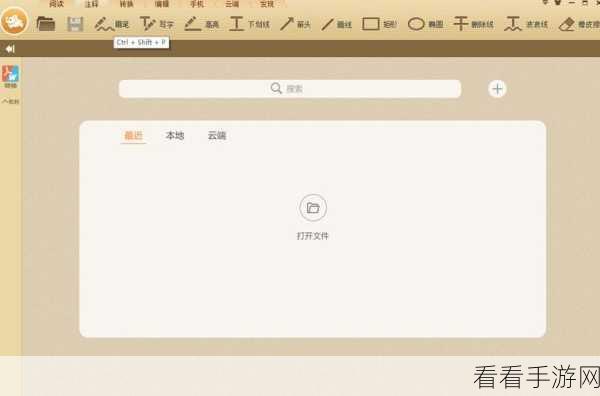The height and width of the screenshot is (396, 600).
Task: Click the open file folder icon in center
Action: click(x=313, y=208)
